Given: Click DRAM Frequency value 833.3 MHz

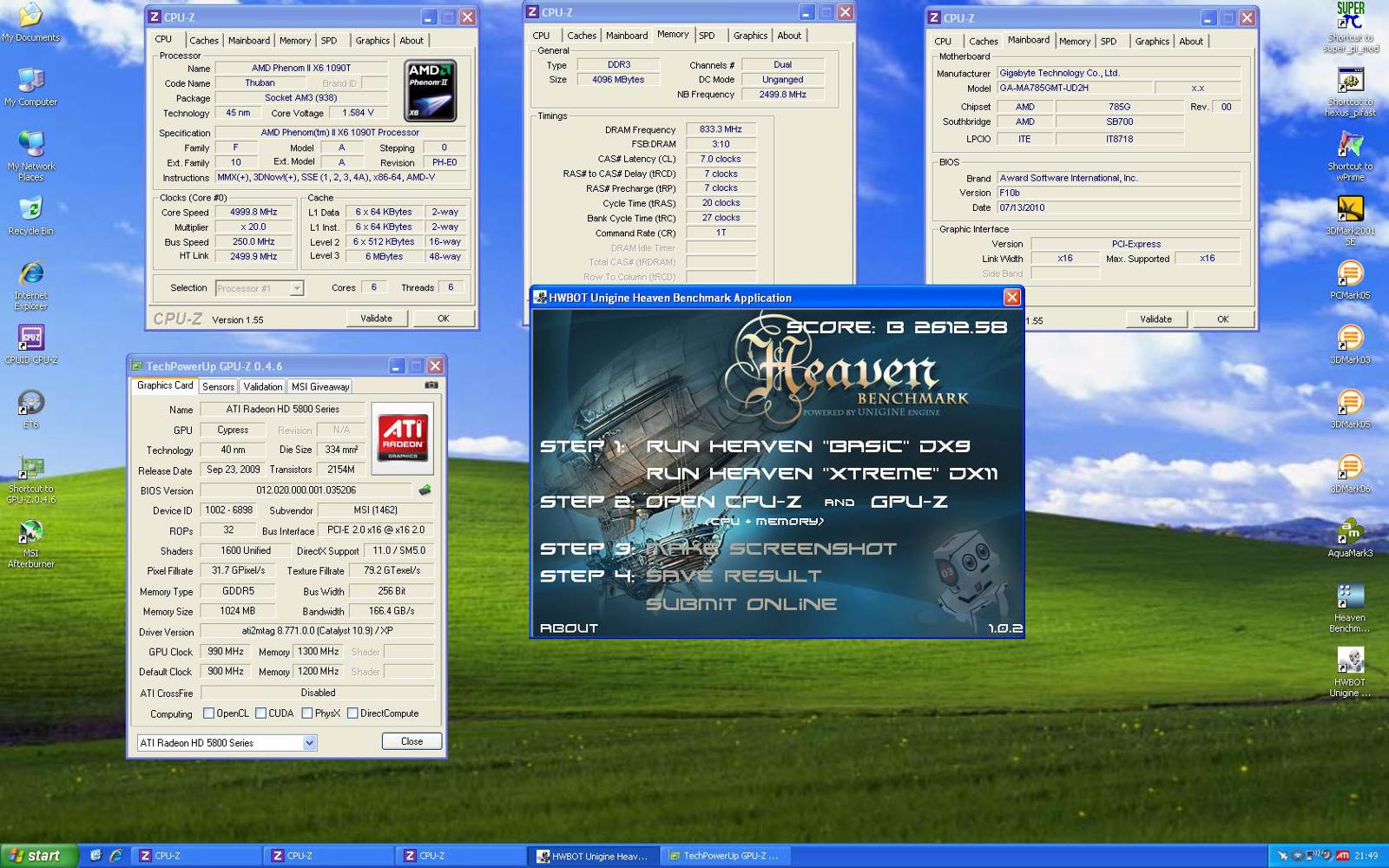Looking at the screenshot, I should coord(721,129).
